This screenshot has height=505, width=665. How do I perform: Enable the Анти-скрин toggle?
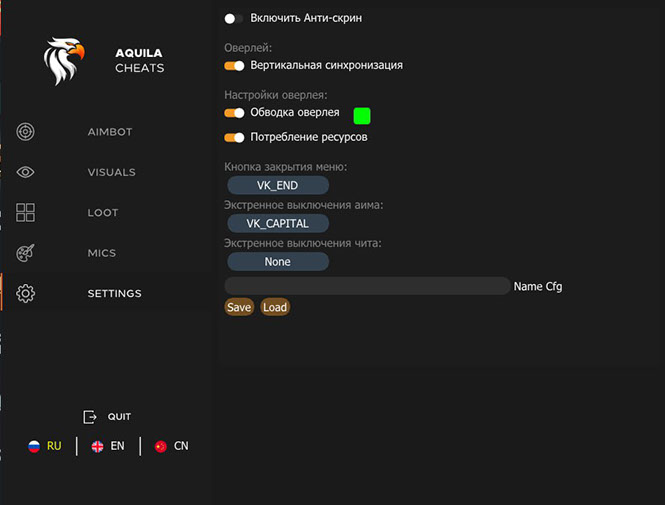[x=234, y=18]
